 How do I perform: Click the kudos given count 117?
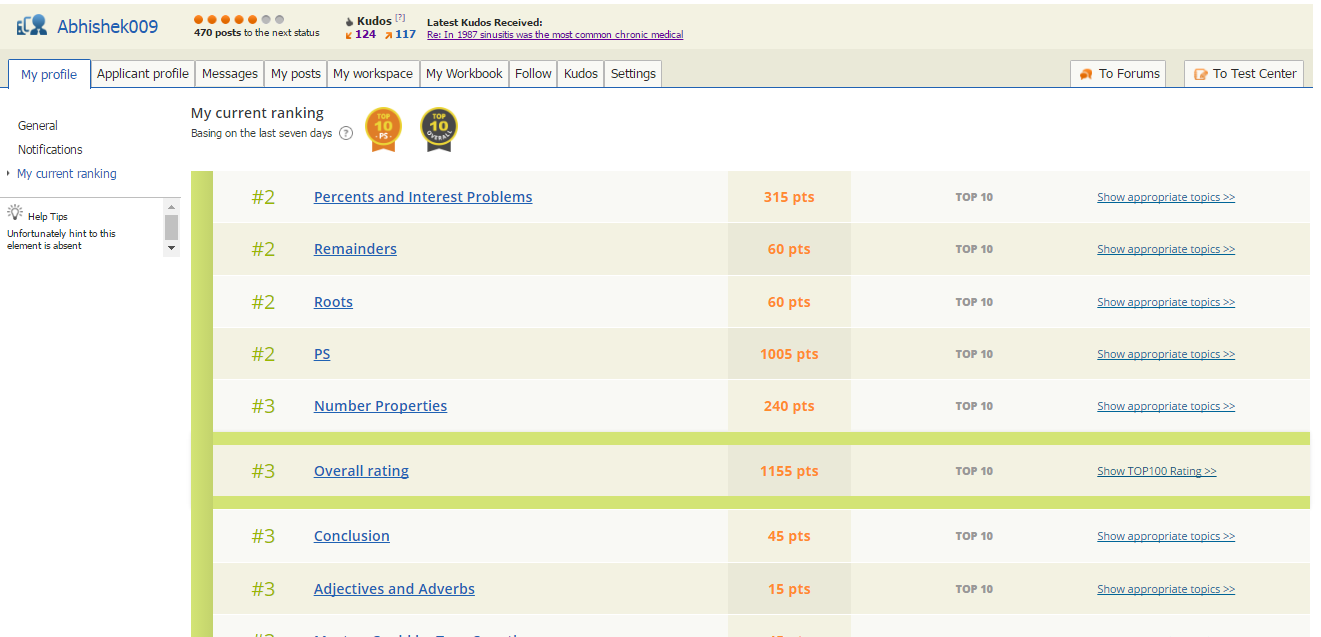tap(404, 34)
